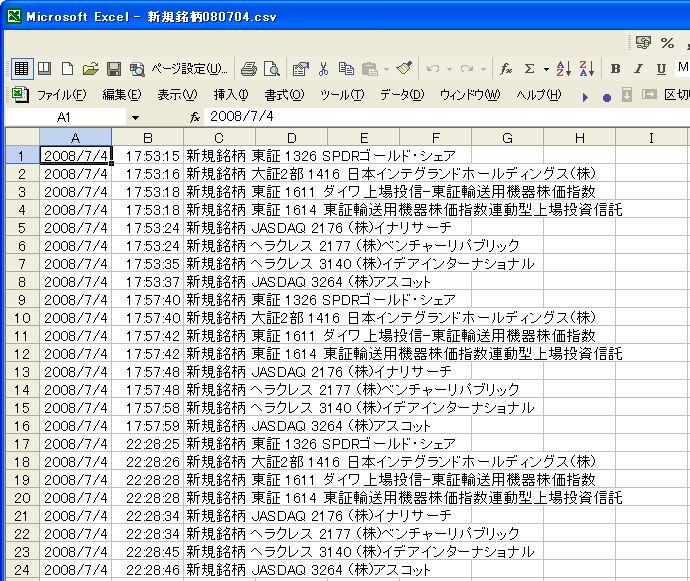Select cell showing 17:57:40 in row 9
The image size is (690, 581).
[147, 300]
